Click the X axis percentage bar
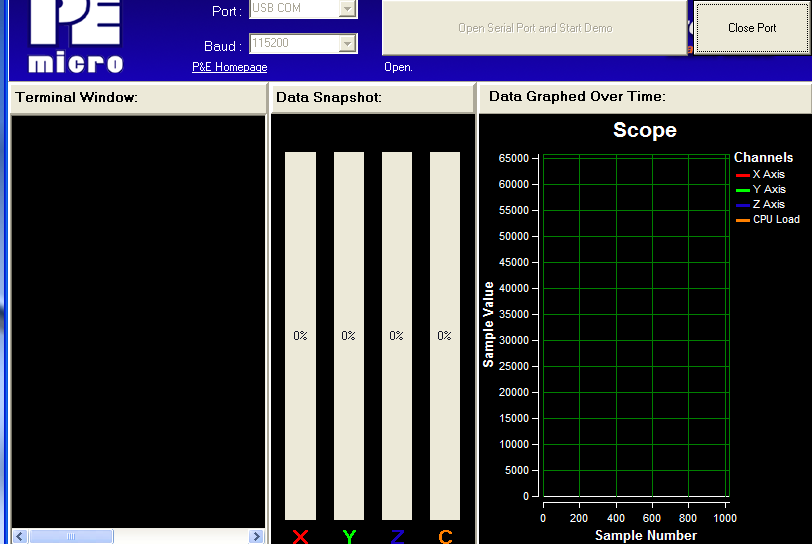 (300, 336)
